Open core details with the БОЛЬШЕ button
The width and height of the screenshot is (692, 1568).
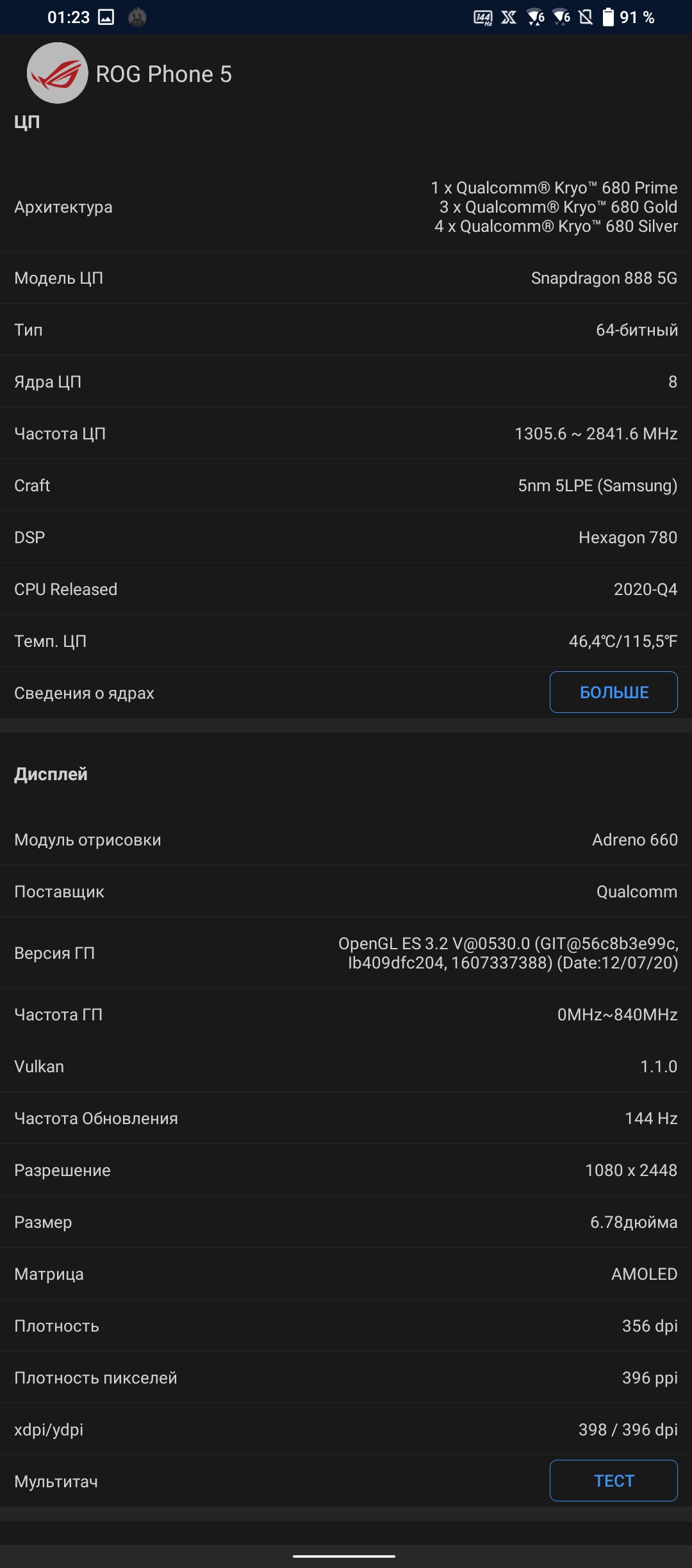614,692
